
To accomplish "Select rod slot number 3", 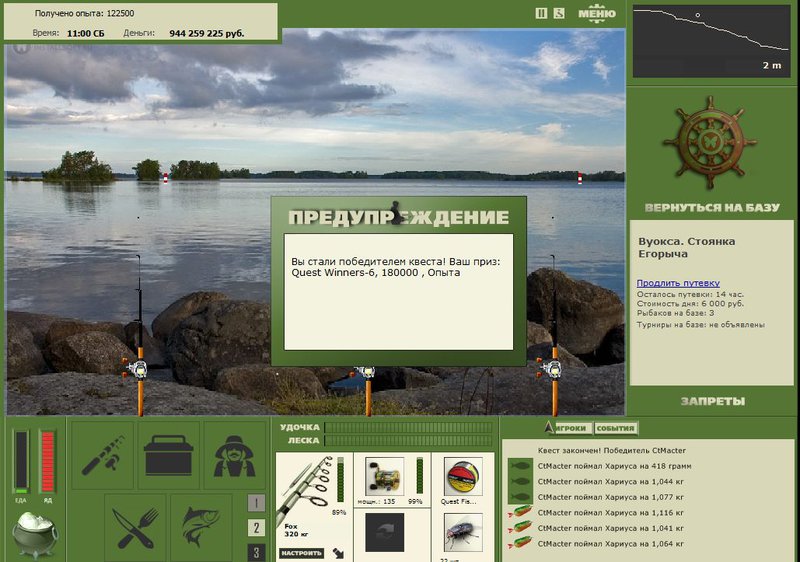I will 256,552.
